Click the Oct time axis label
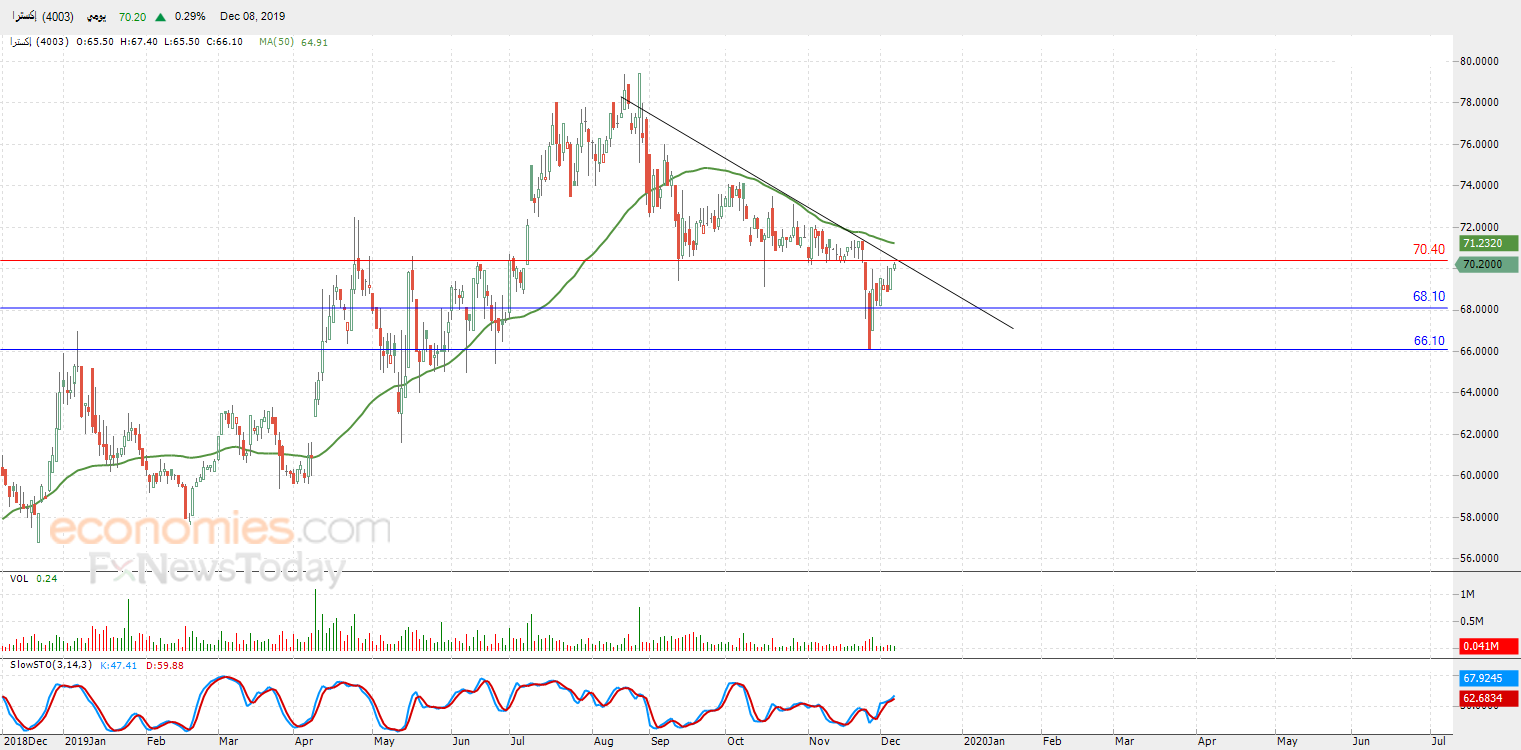1521x750 pixels. (736, 741)
